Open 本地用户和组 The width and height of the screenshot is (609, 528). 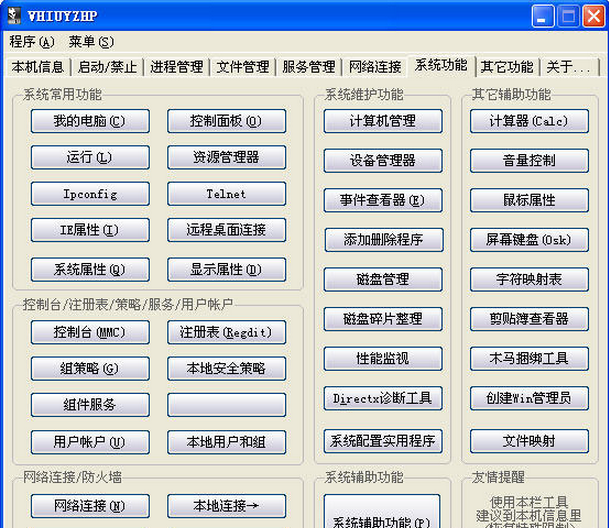coord(226,442)
